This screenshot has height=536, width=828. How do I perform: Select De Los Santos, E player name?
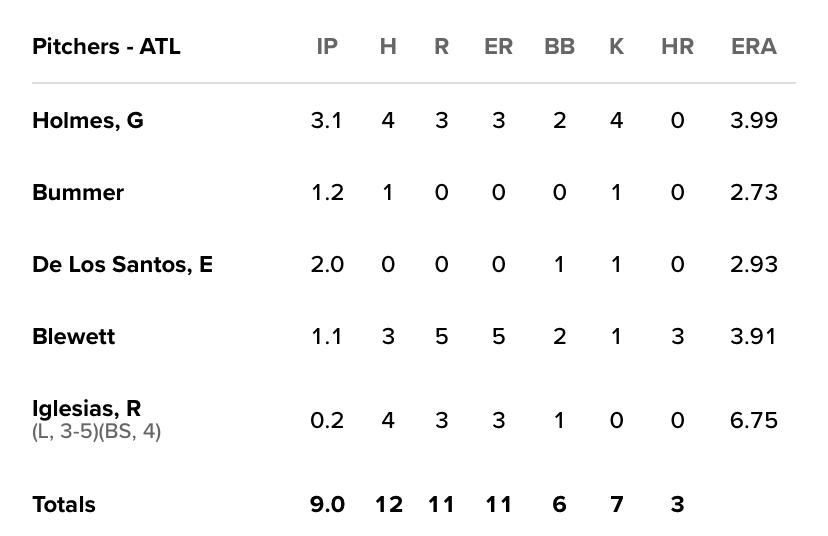click(122, 265)
